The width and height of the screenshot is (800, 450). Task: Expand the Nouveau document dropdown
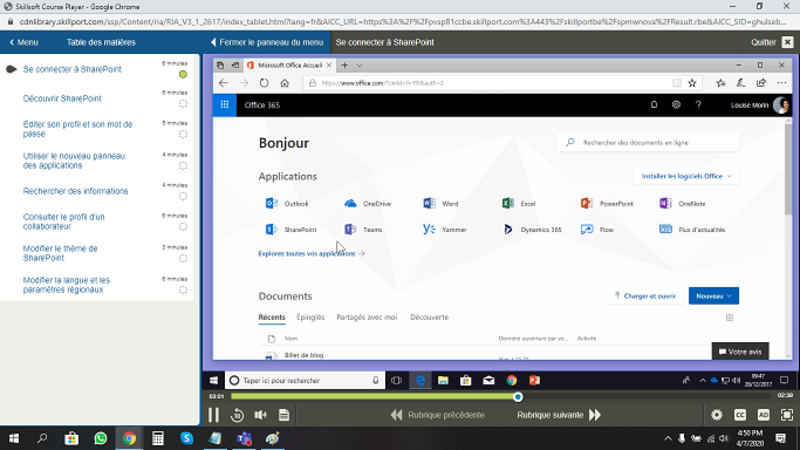[x=713, y=296]
